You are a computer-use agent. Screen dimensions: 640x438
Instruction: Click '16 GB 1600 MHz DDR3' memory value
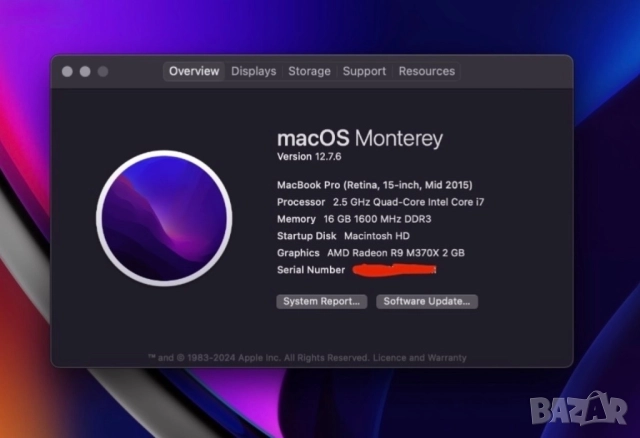(x=377, y=219)
